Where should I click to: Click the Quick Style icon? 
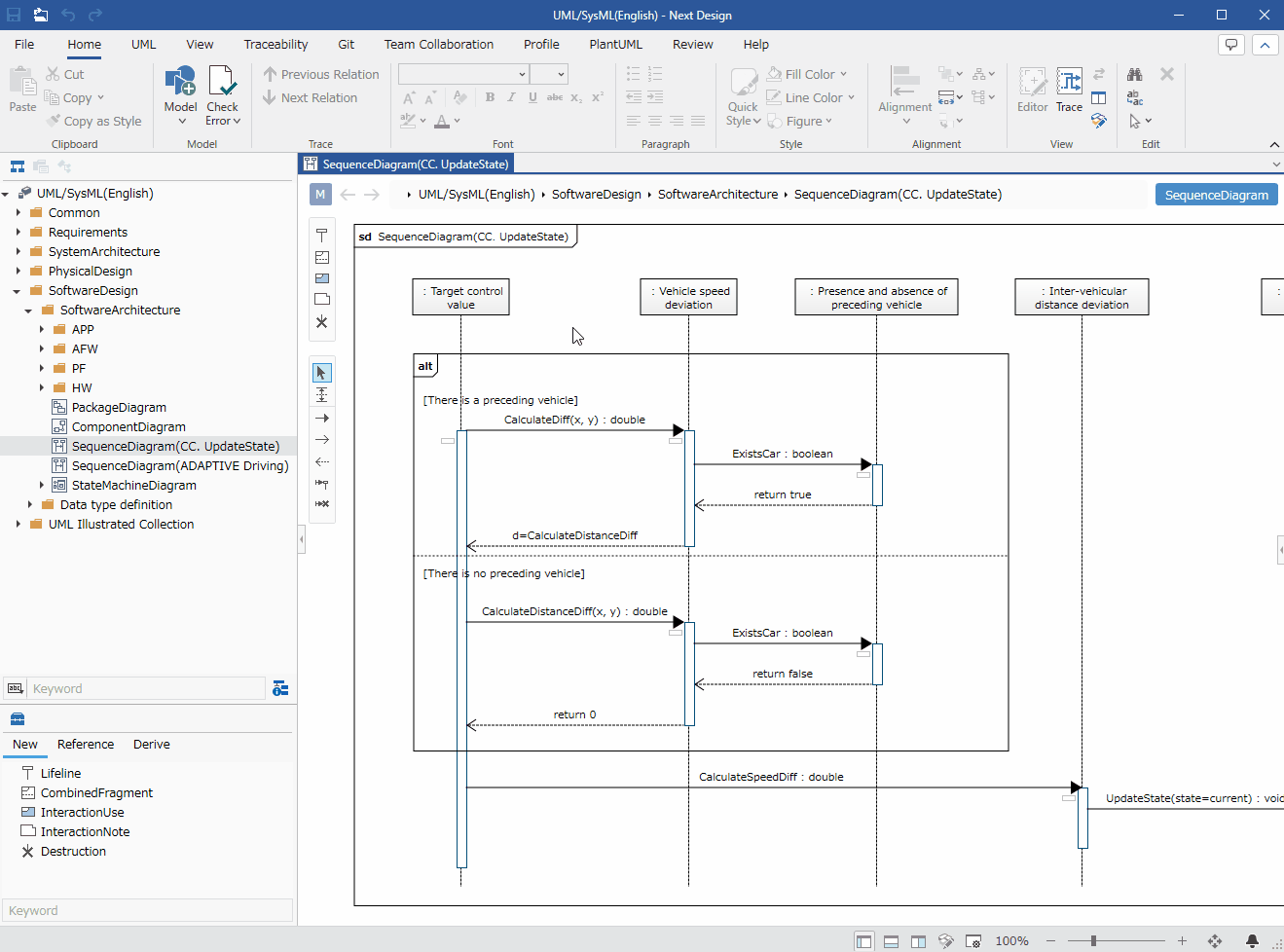pos(743,96)
